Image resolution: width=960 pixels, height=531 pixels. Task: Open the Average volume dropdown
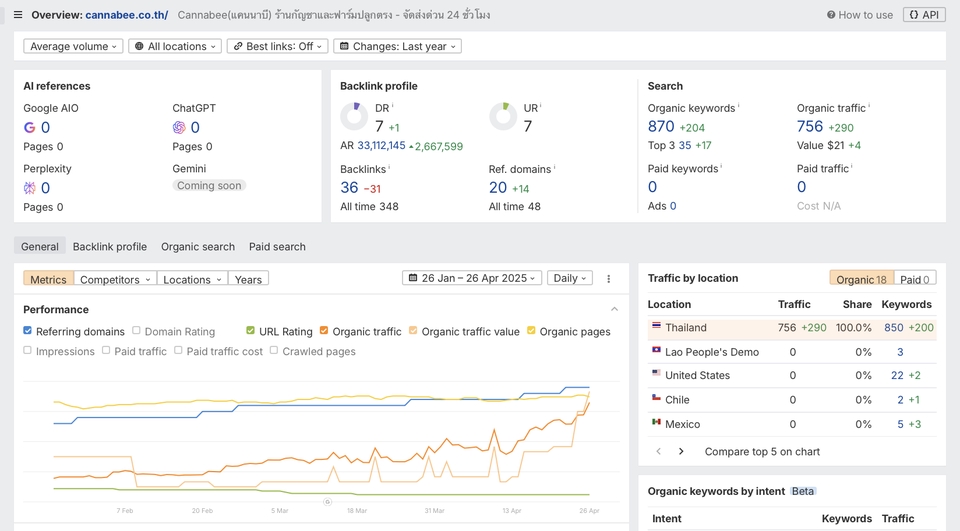[x=73, y=46]
